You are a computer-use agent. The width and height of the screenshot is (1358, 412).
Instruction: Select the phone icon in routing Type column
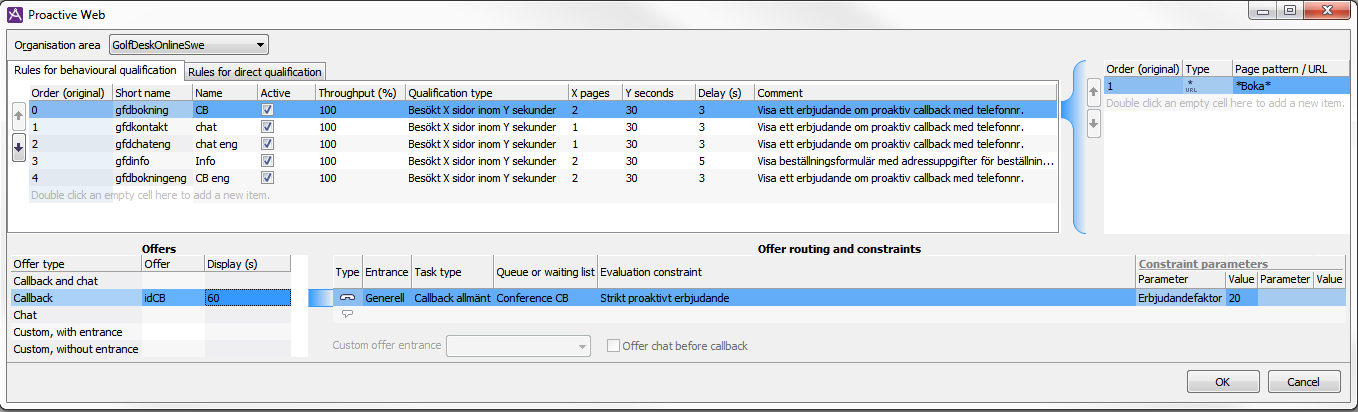(347, 298)
